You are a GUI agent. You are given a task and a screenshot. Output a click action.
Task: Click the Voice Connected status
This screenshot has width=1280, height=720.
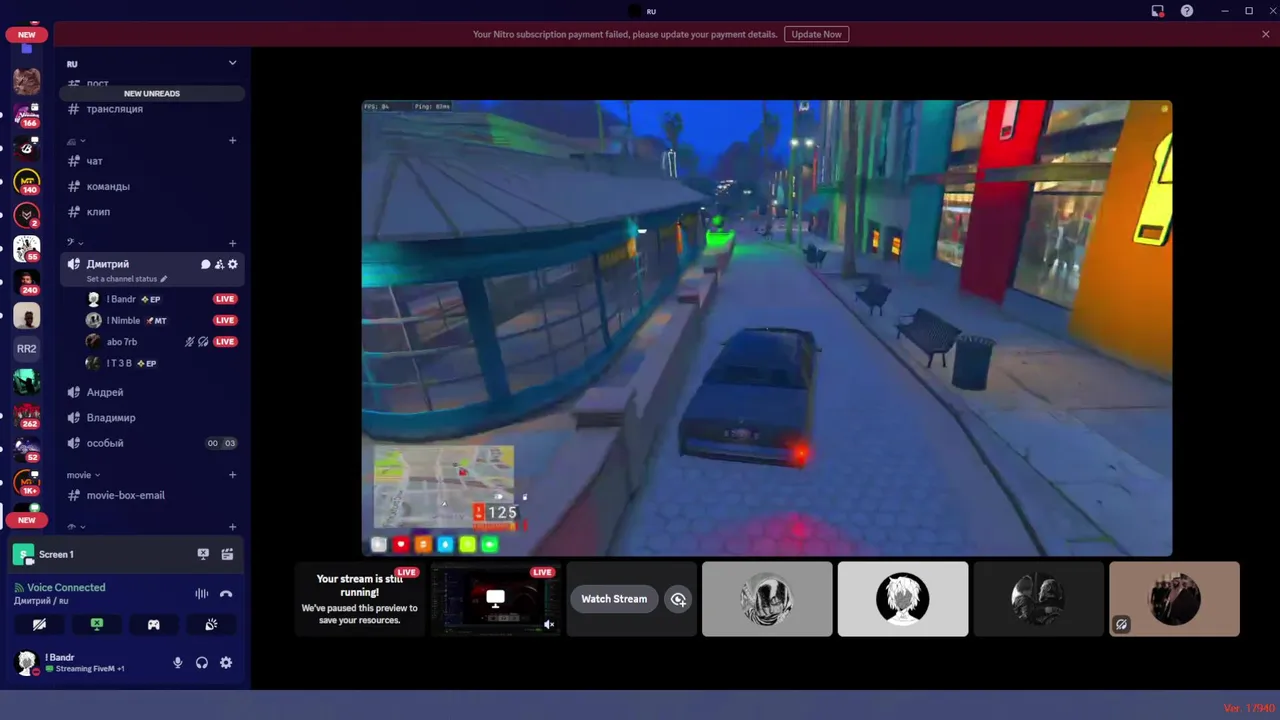click(x=66, y=588)
